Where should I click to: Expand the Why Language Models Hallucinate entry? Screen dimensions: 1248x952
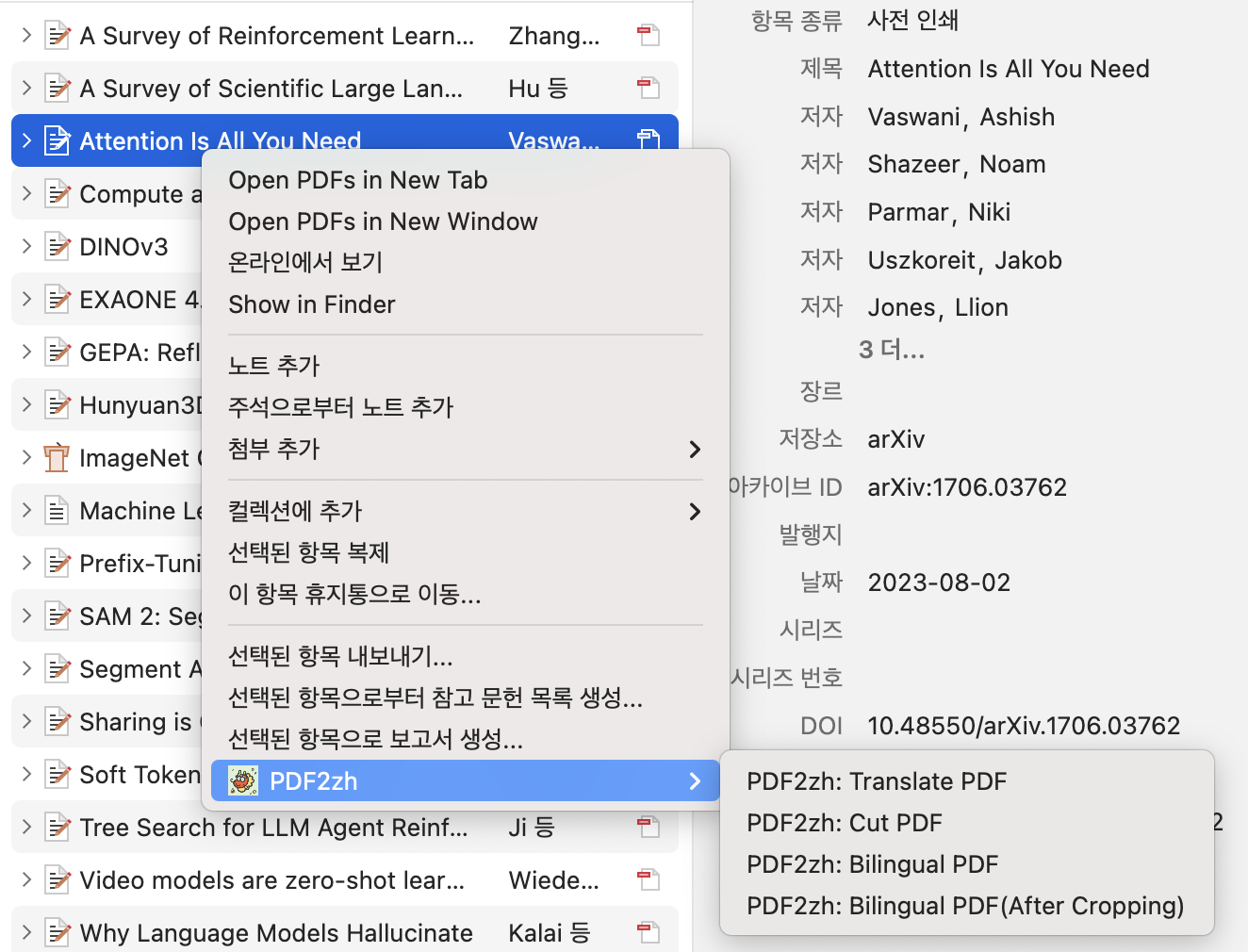pyautogui.click(x=26, y=933)
